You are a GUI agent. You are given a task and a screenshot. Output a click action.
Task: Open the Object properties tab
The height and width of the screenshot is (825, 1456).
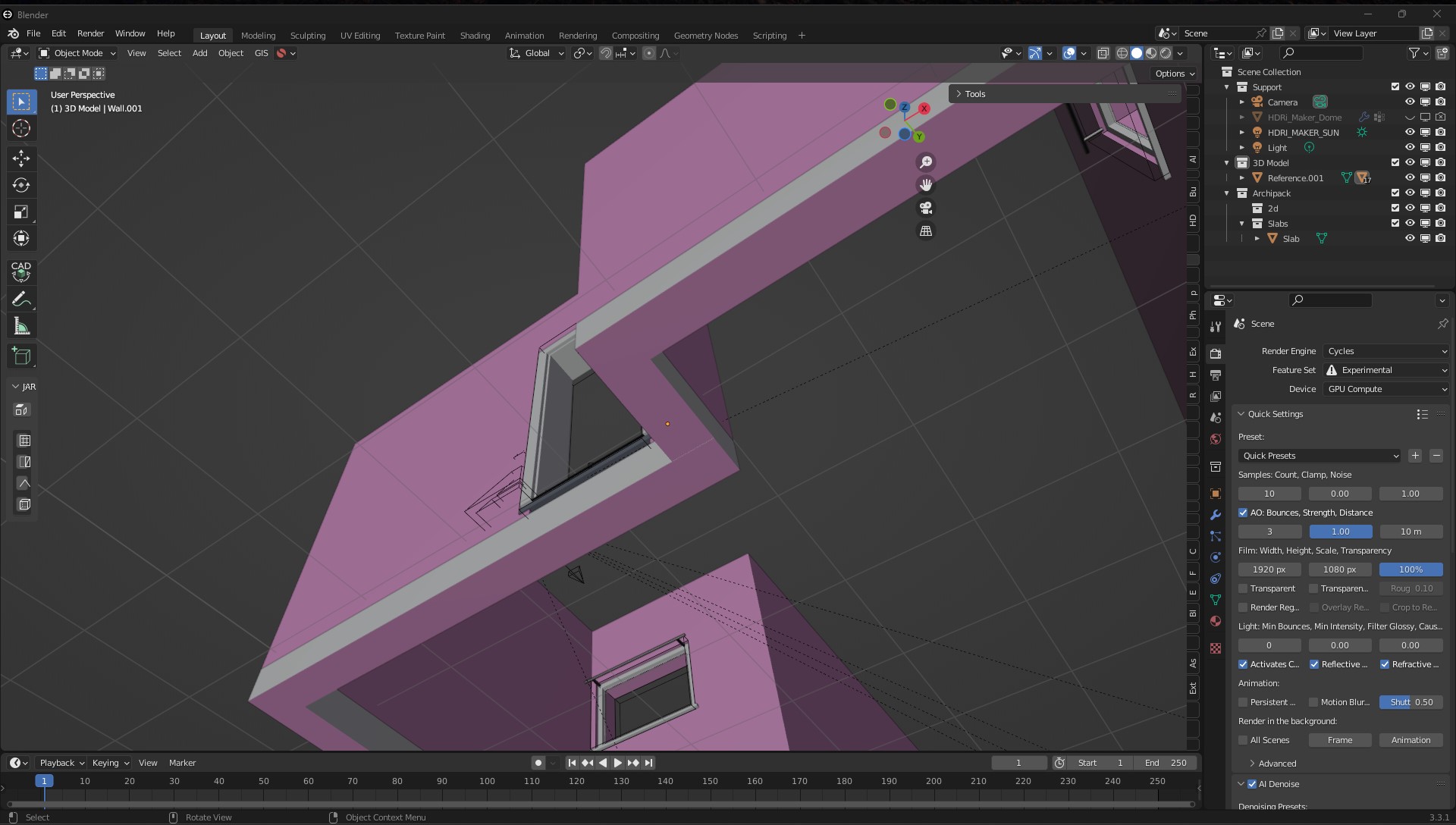[1216, 494]
